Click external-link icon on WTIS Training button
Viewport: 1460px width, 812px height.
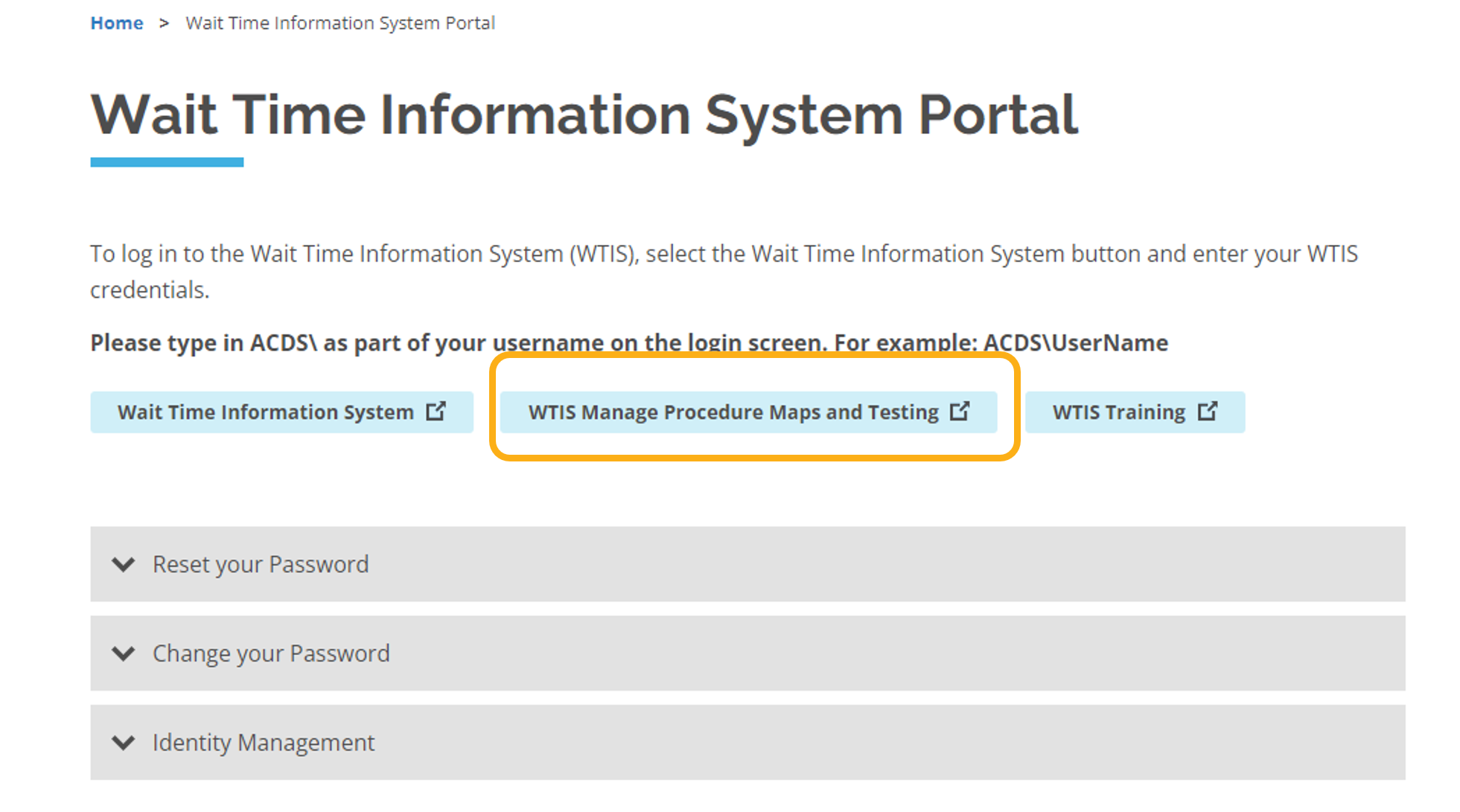(1208, 411)
